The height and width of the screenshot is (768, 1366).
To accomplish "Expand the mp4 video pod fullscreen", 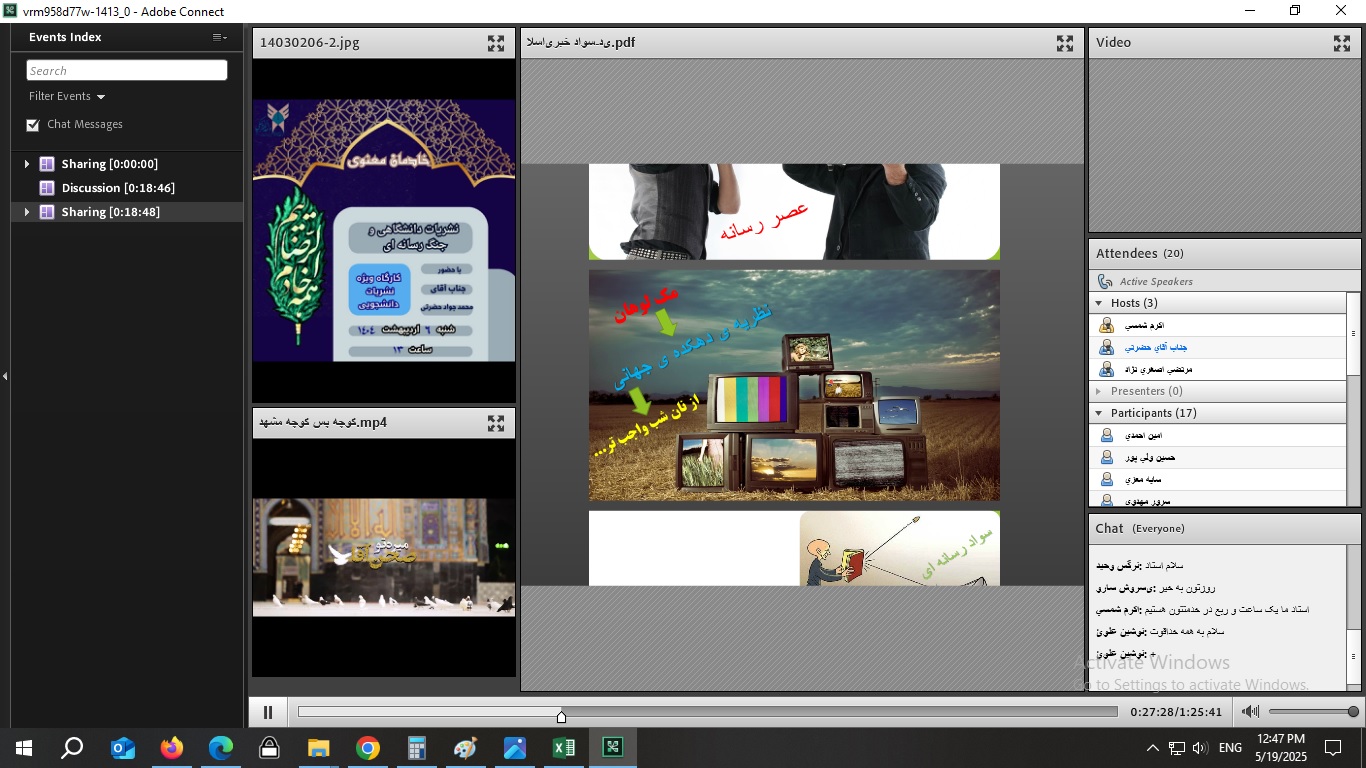I will tap(496, 423).
